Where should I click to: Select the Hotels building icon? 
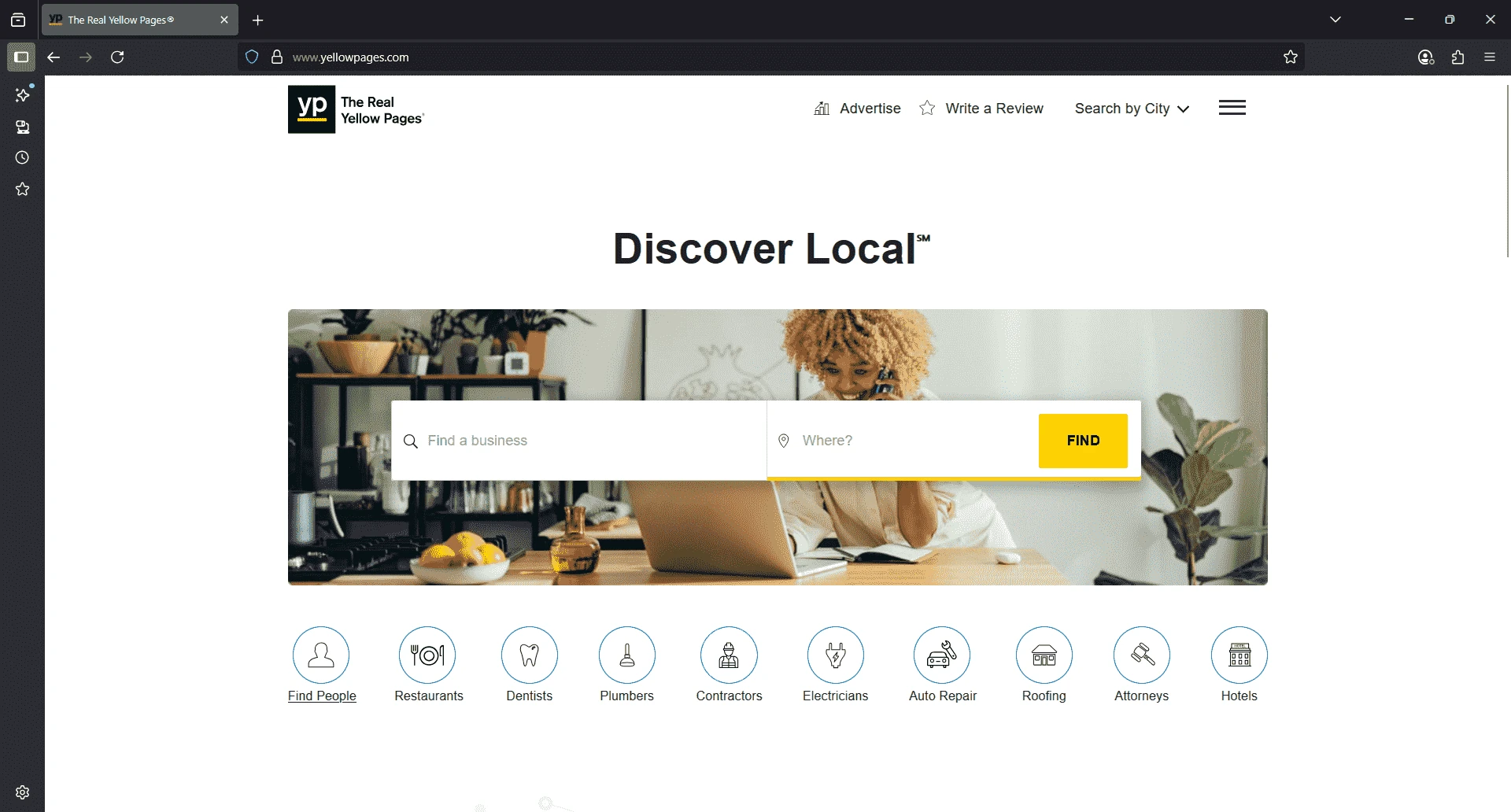1239,655
